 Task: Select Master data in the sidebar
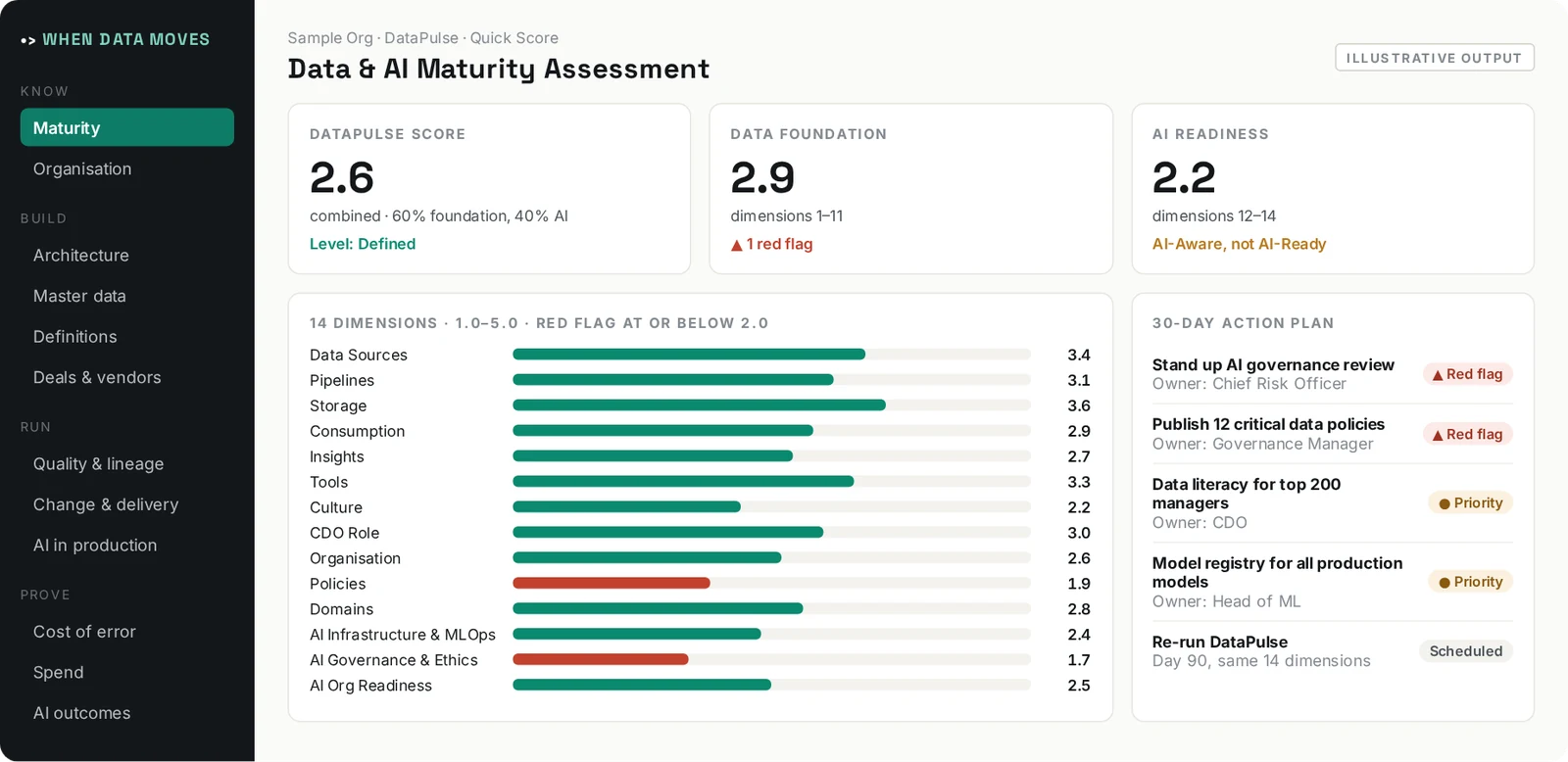tap(79, 296)
